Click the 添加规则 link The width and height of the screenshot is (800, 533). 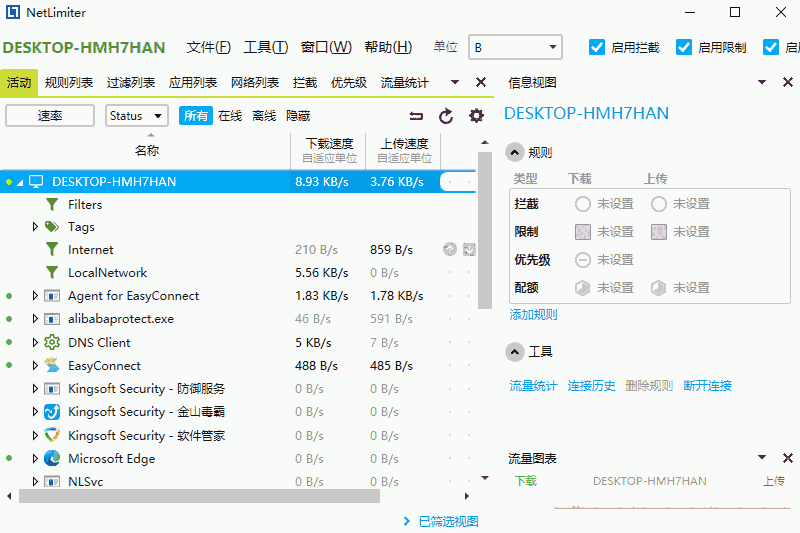pyautogui.click(x=533, y=315)
